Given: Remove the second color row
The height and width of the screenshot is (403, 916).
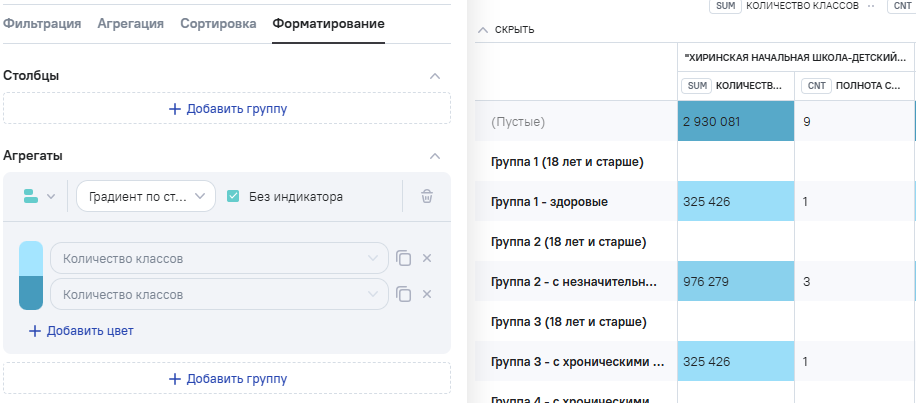Looking at the screenshot, I should coord(427,294).
